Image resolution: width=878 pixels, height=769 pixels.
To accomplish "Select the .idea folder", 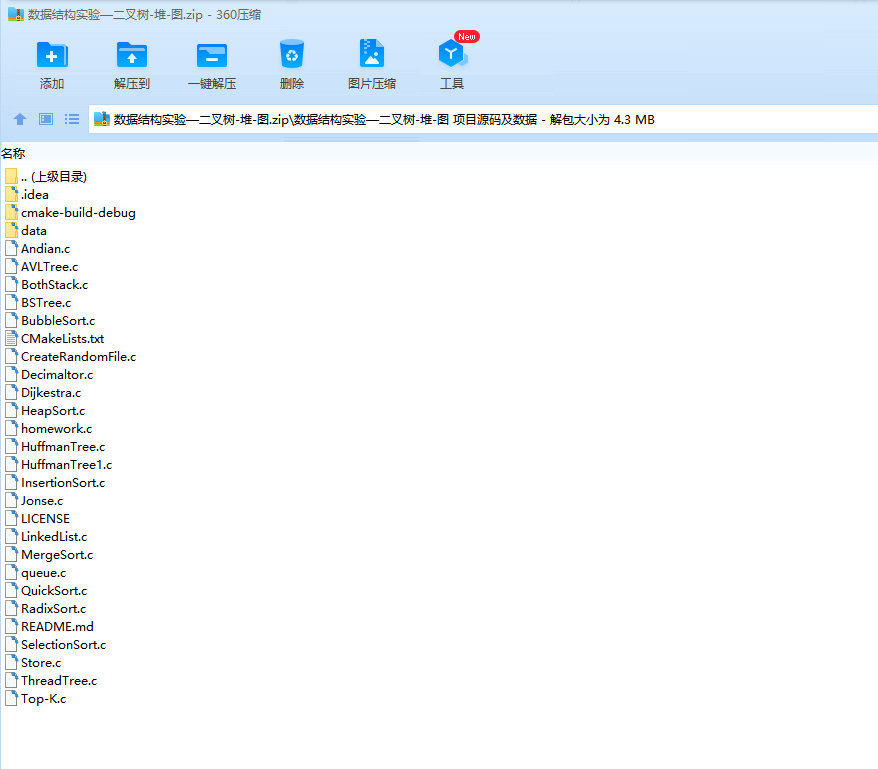I will [x=27, y=195].
